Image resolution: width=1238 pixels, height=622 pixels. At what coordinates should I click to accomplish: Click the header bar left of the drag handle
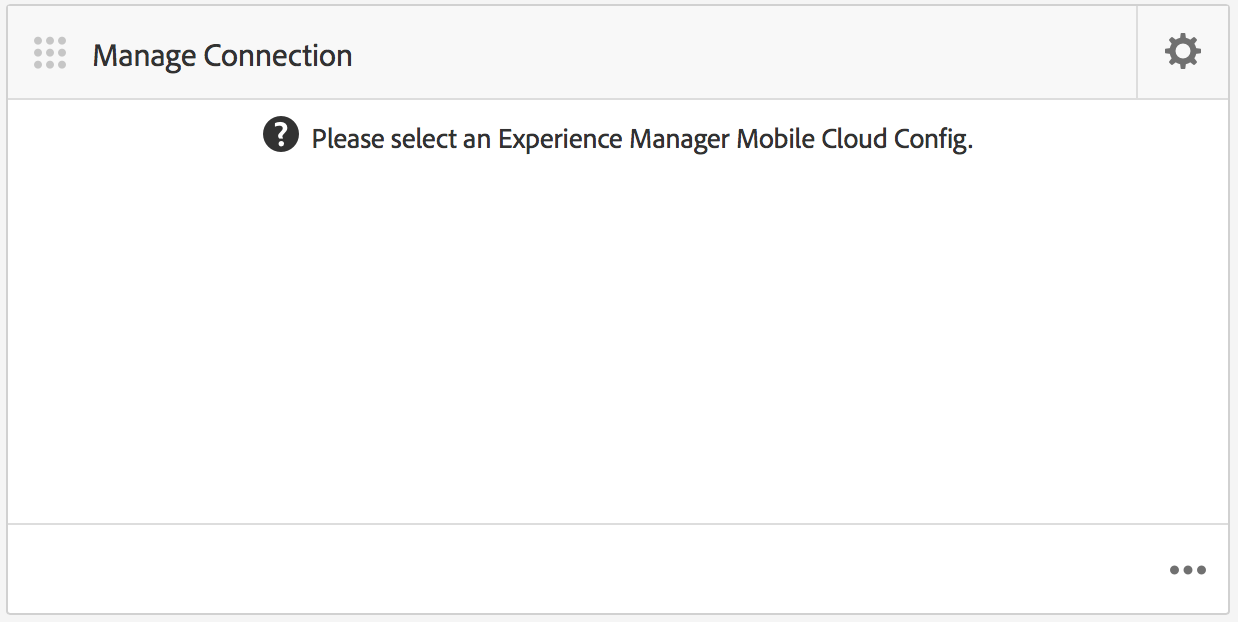tap(19, 53)
